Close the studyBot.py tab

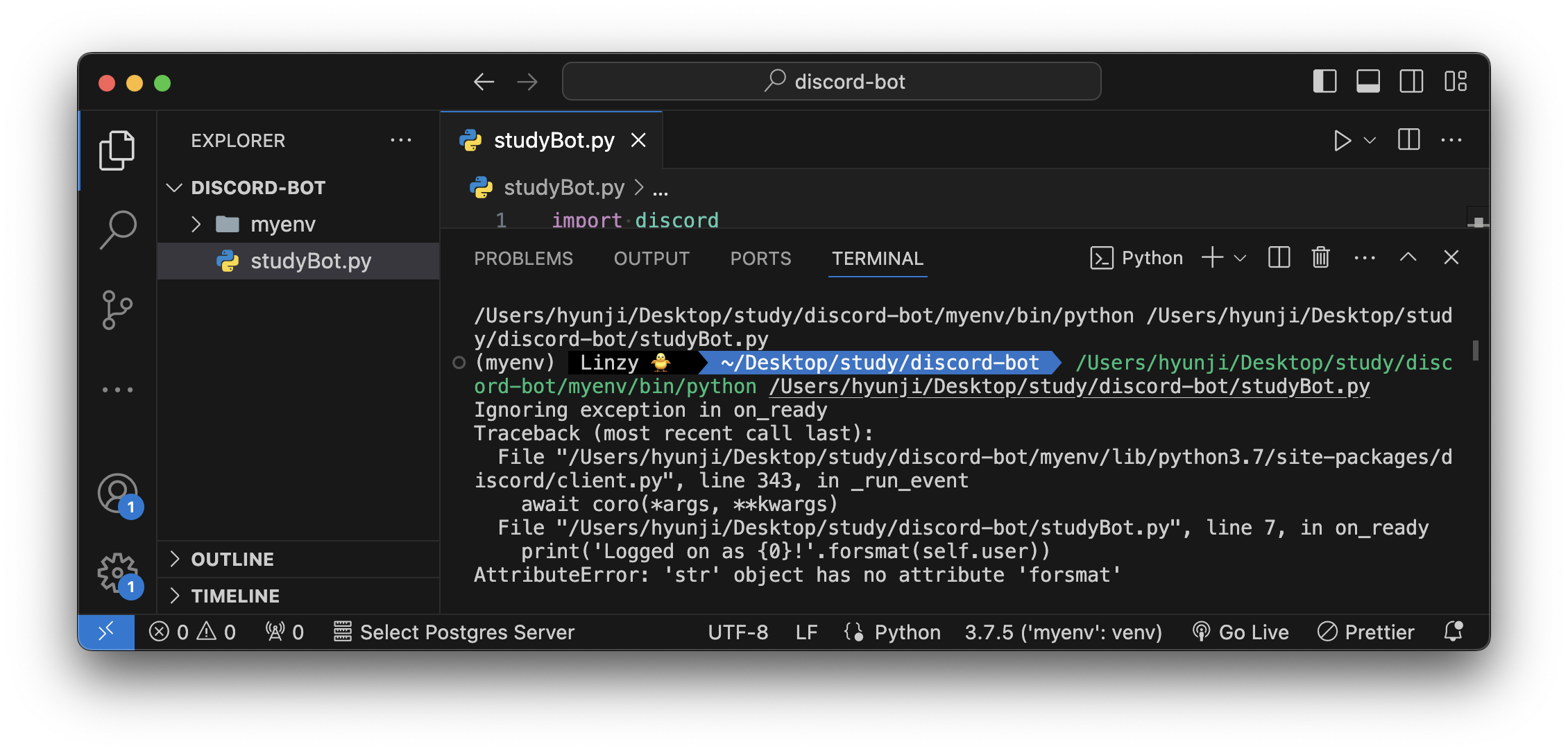coord(638,141)
